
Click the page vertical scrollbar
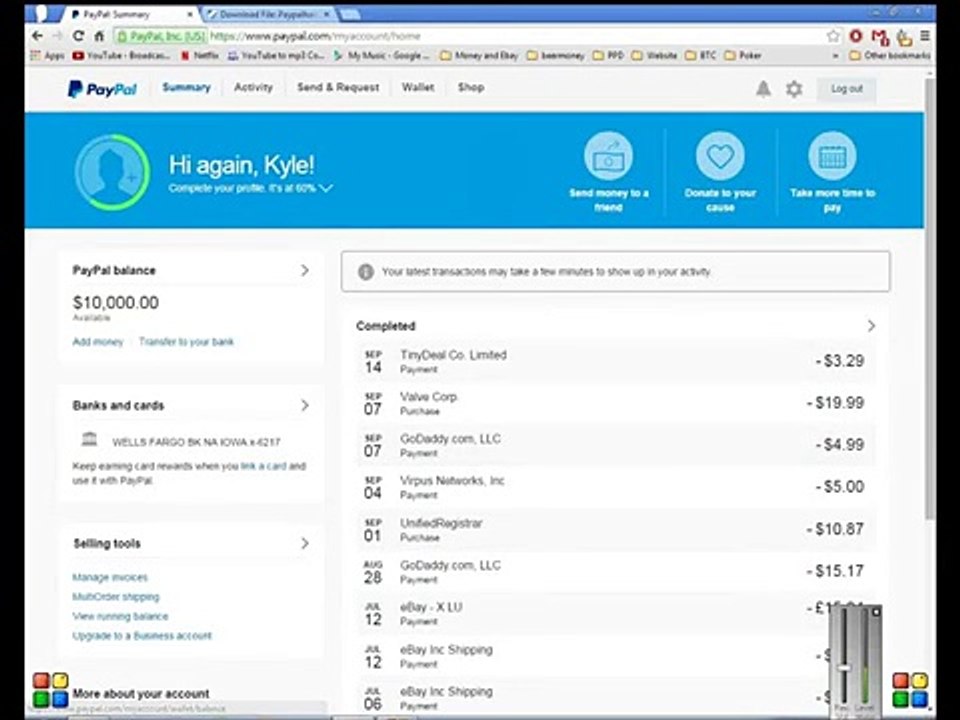pos(929,300)
